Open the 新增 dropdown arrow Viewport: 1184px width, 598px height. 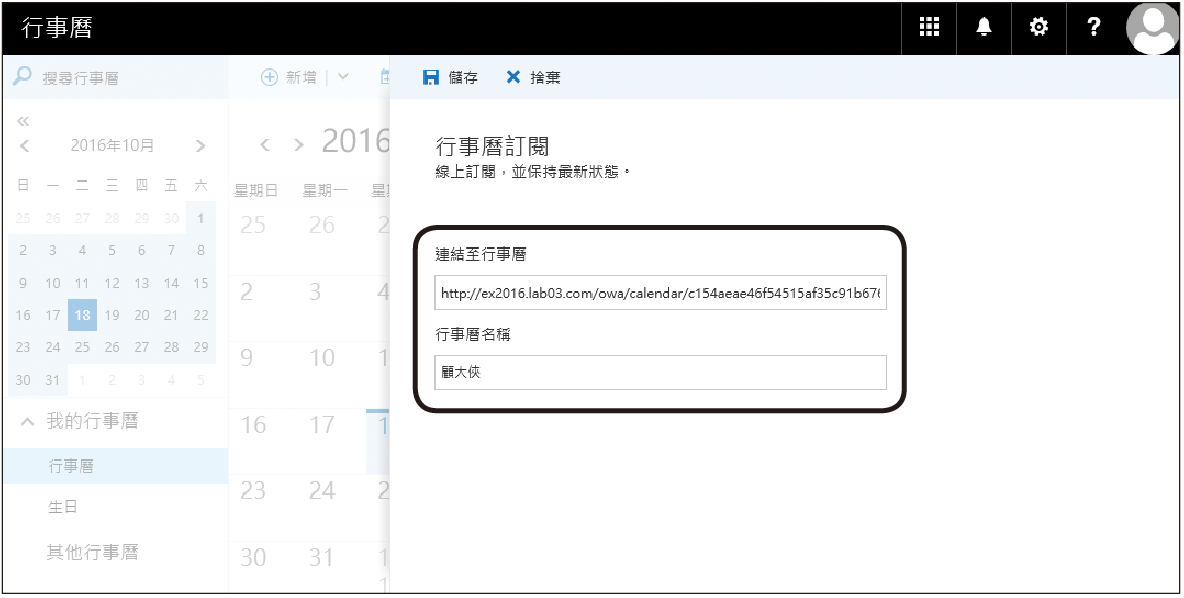coord(344,77)
